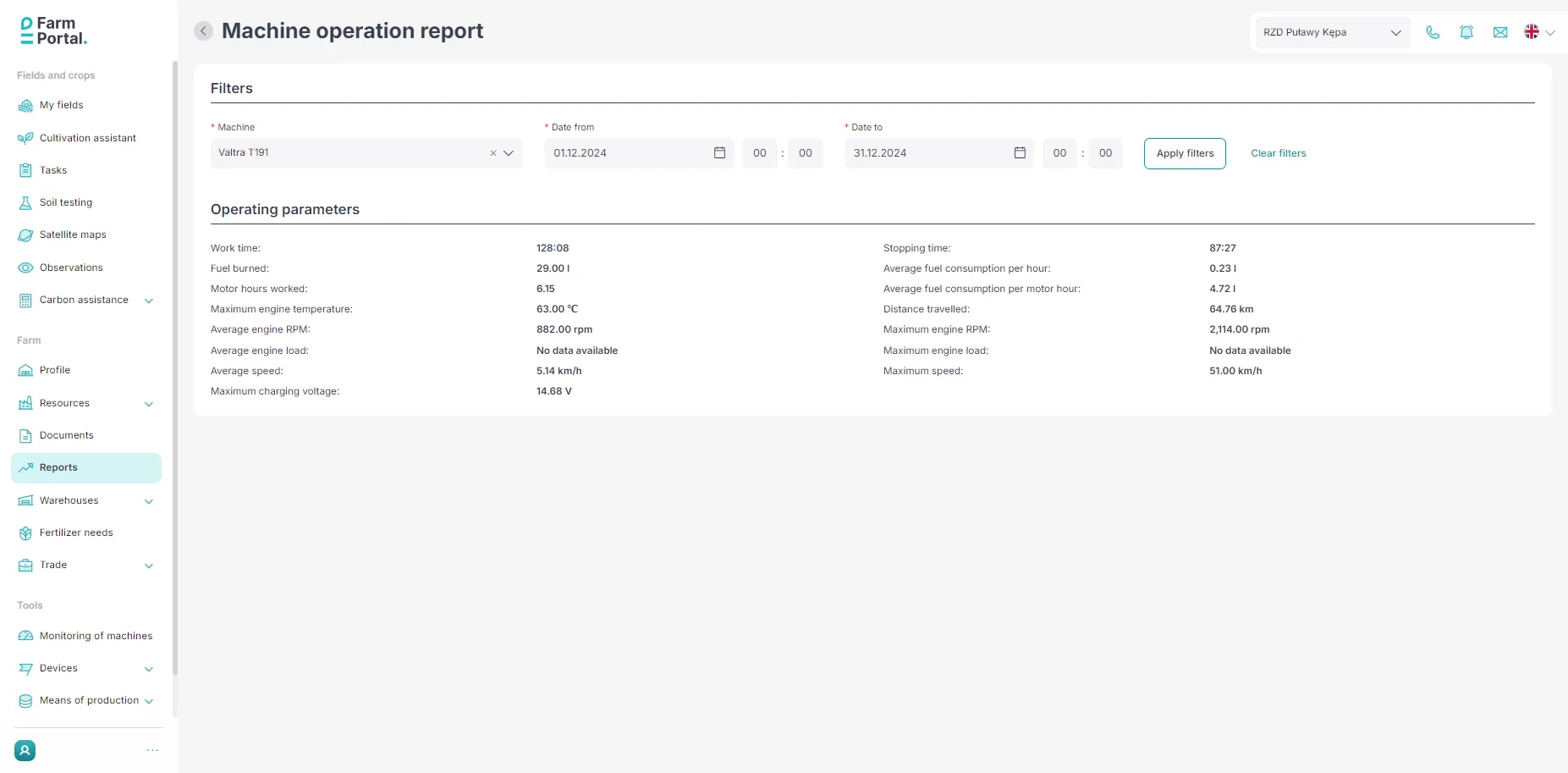Click the phone contact icon
Viewport: 1568px width, 773px height.
click(x=1433, y=32)
